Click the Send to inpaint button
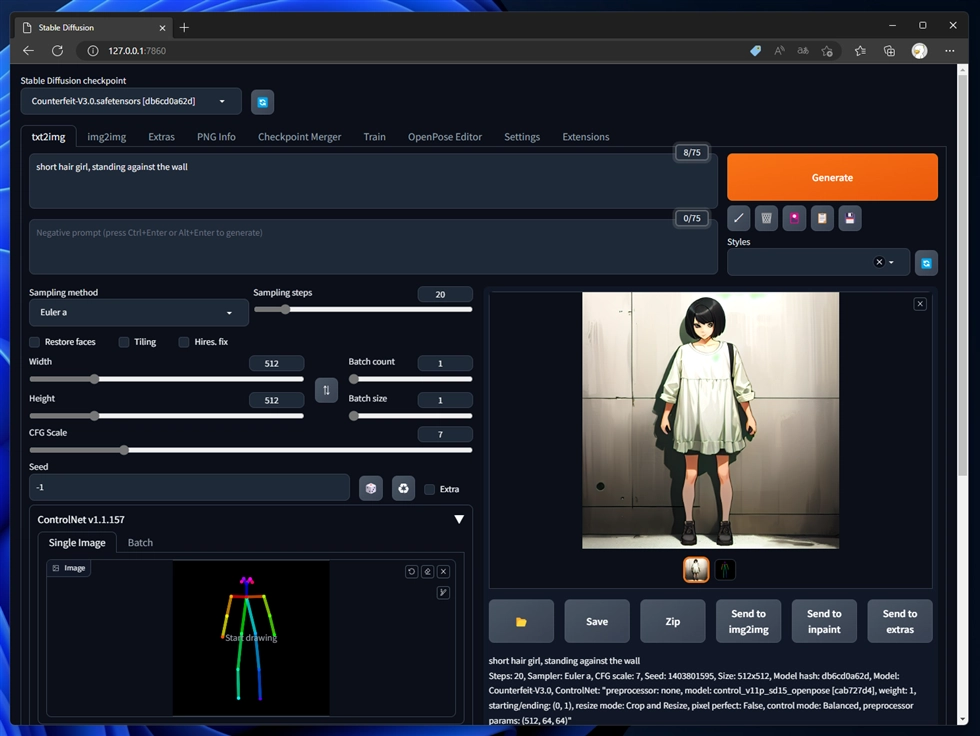 click(824, 621)
